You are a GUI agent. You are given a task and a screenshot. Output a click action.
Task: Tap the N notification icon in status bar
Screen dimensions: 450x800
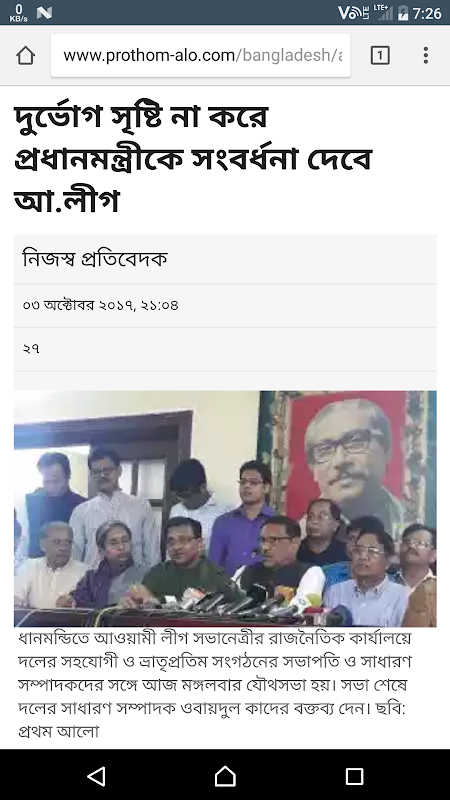click(x=44, y=12)
